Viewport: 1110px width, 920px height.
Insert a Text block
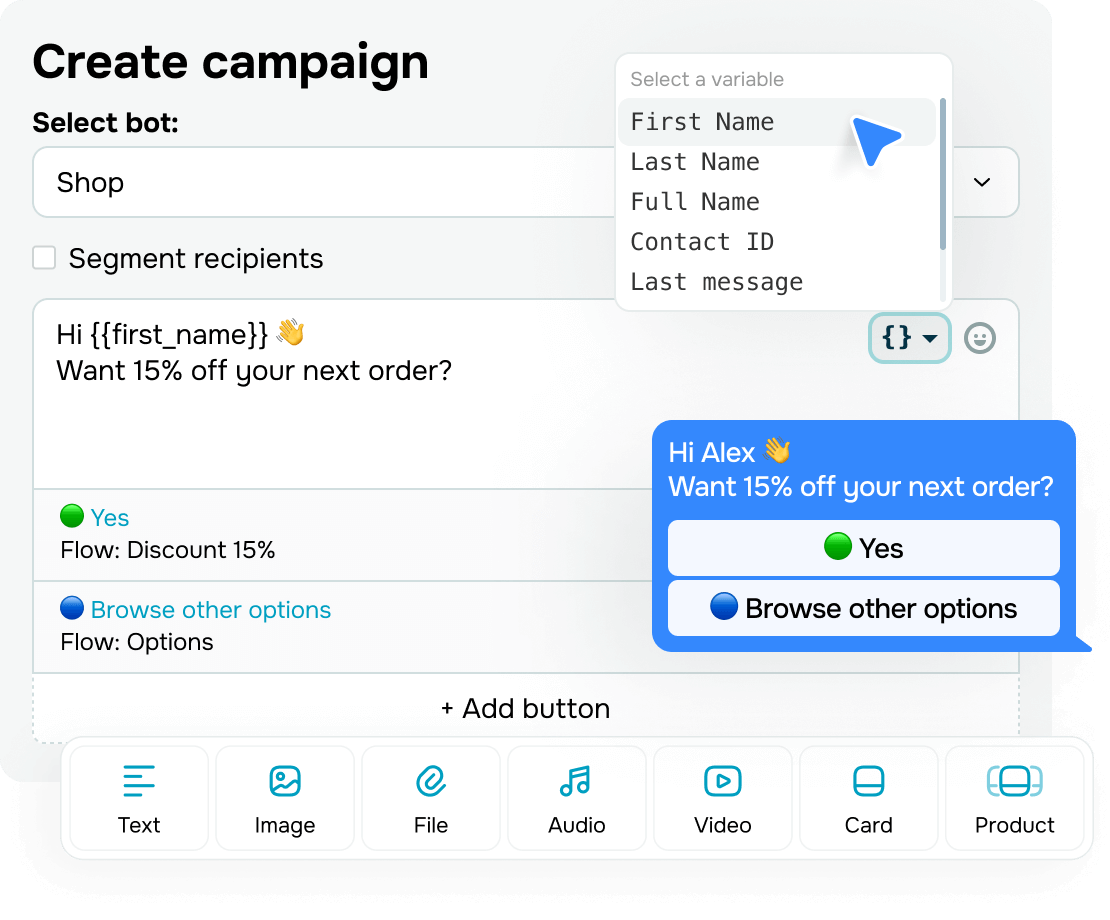(139, 798)
